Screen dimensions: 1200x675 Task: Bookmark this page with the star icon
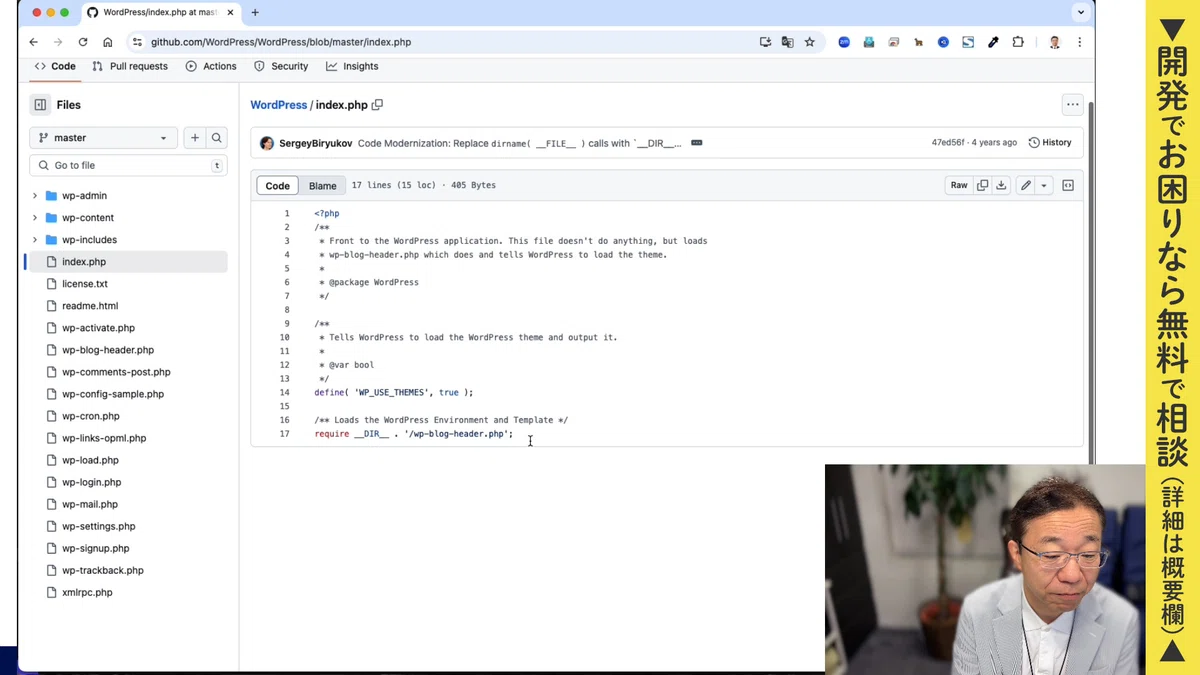pos(809,42)
